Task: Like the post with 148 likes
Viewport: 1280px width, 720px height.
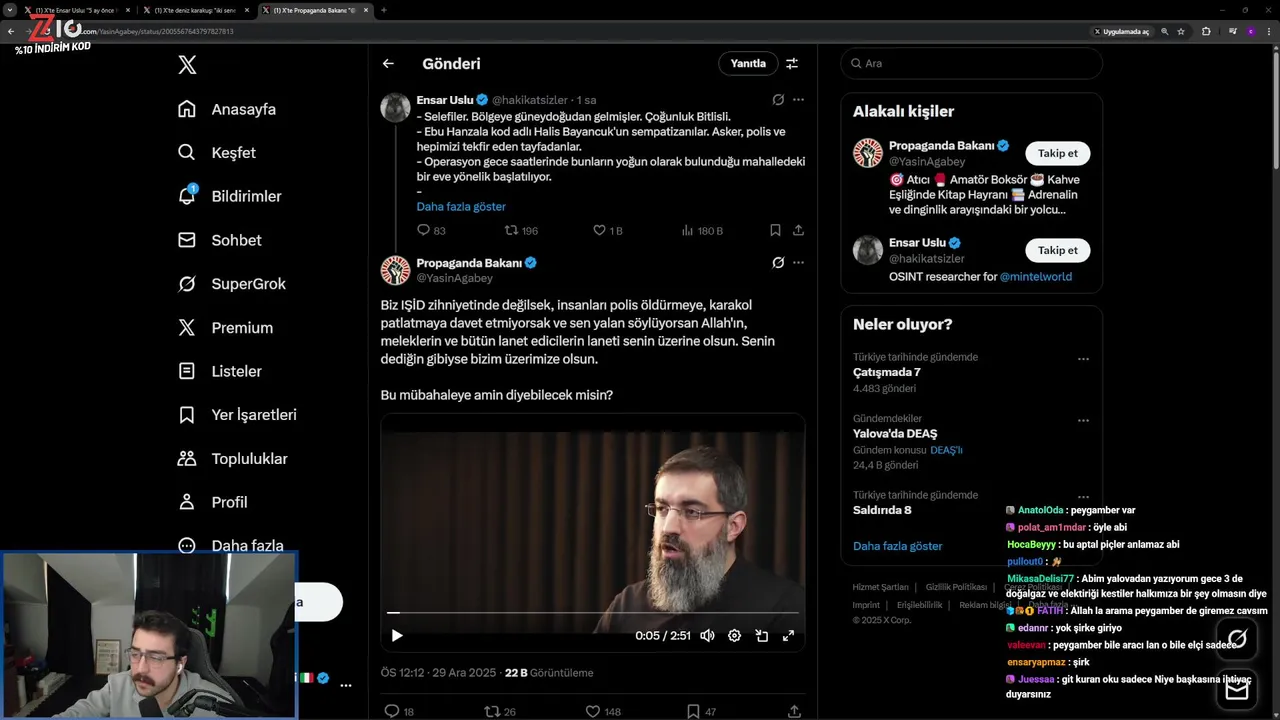Action: click(603, 712)
